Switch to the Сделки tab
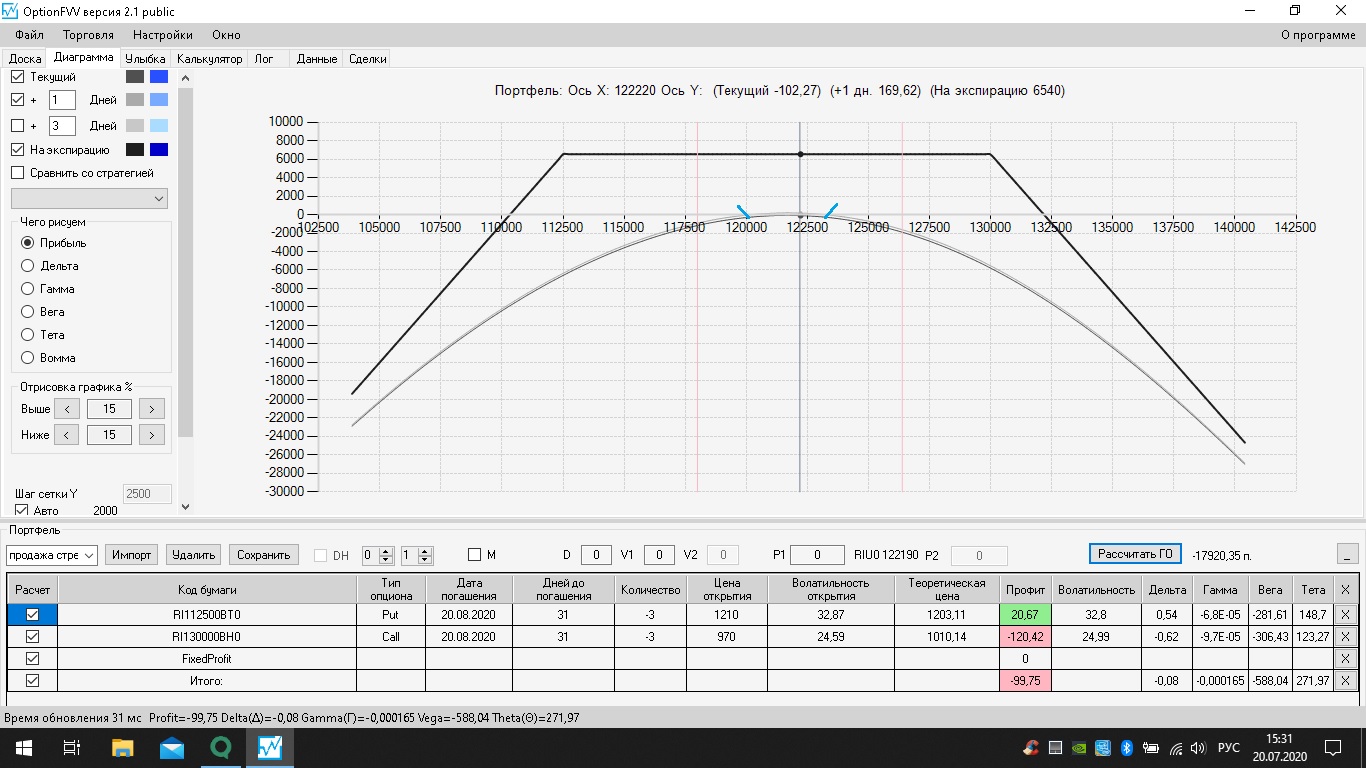Viewport: 1366px width, 768px height. point(368,59)
